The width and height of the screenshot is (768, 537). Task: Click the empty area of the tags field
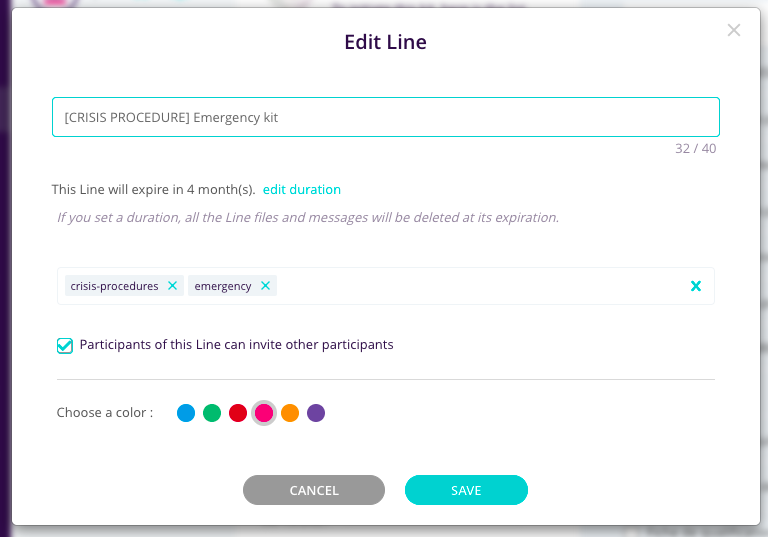(480, 286)
